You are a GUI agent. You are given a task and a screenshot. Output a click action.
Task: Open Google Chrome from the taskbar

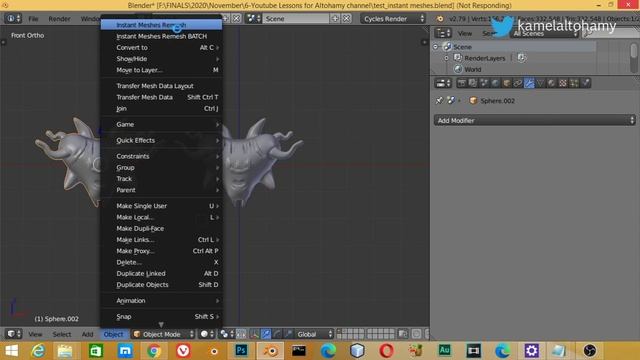coord(154,350)
